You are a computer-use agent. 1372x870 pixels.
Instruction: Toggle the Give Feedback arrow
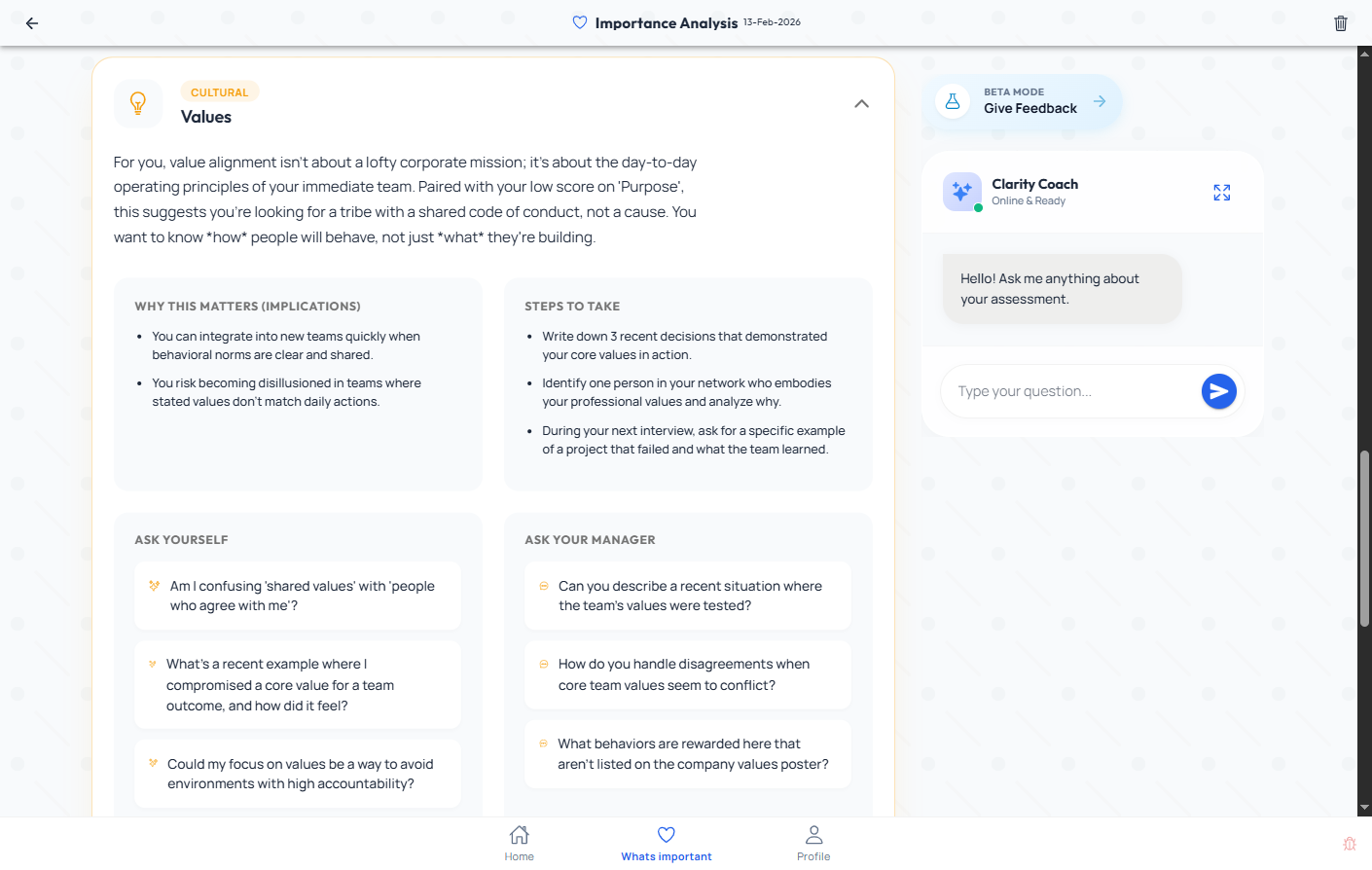[1100, 100]
